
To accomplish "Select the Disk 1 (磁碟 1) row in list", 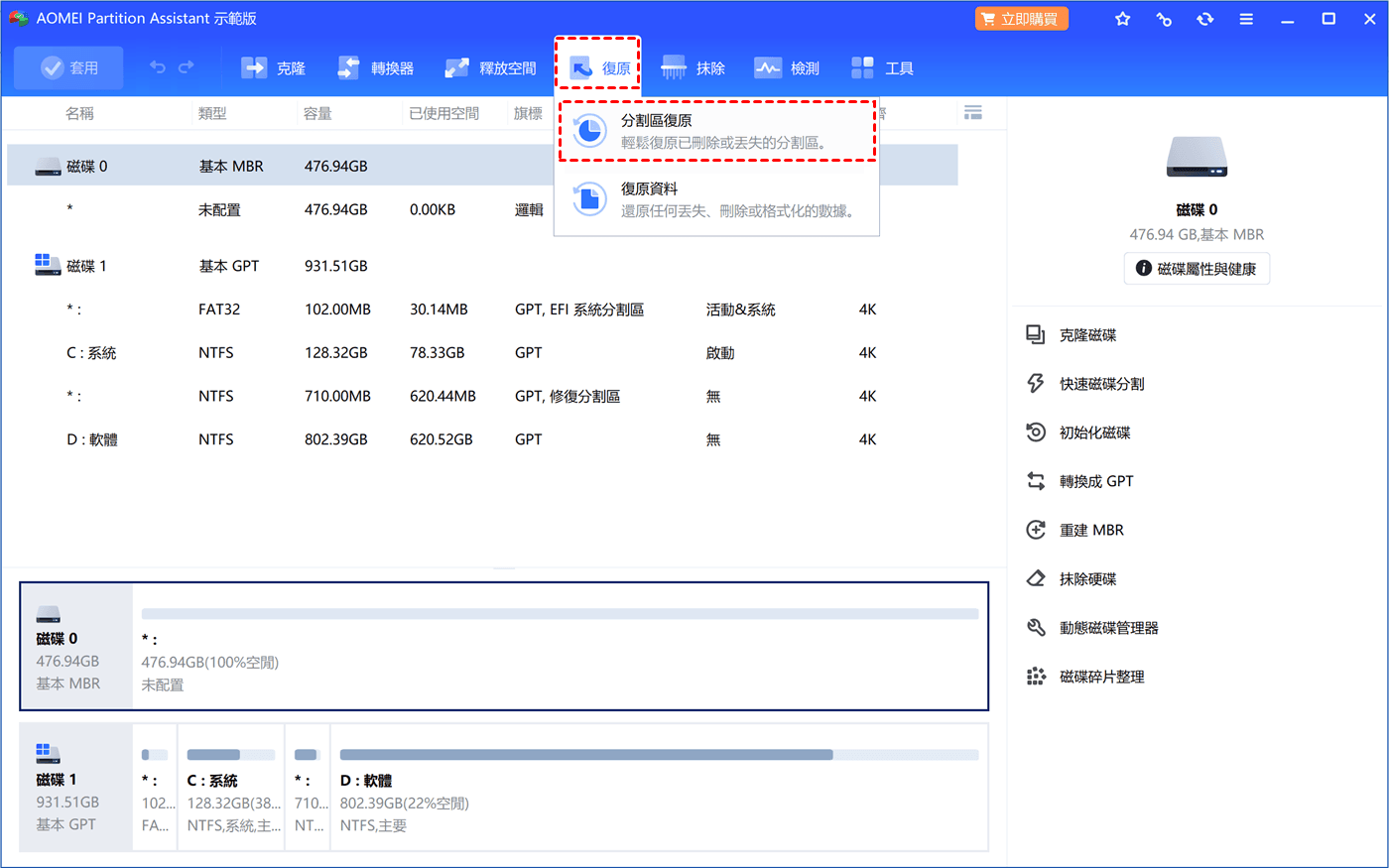I will pyautogui.click(x=482, y=266).
